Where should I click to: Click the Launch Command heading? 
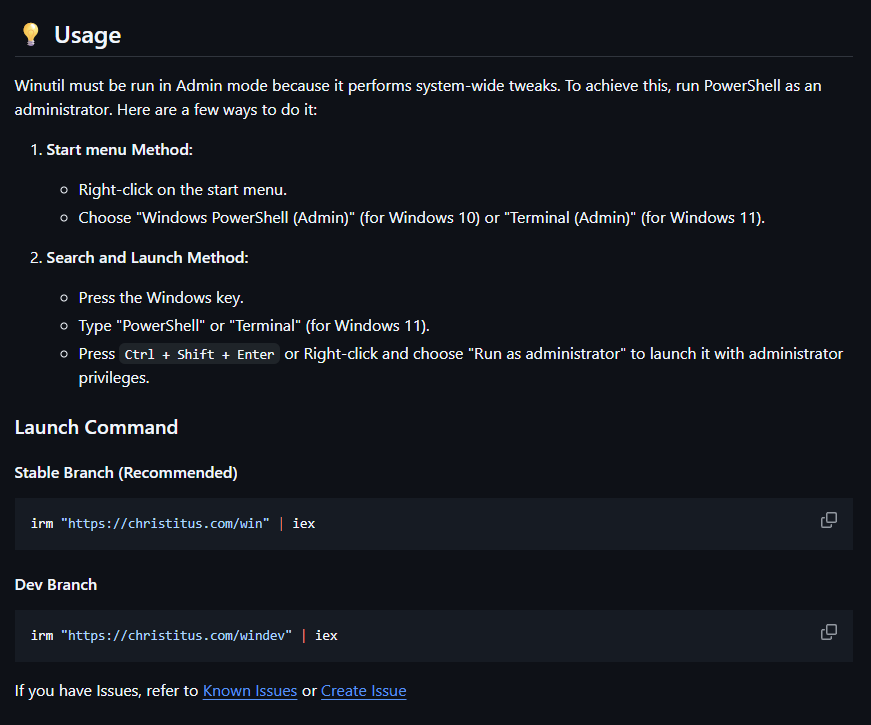96,427
